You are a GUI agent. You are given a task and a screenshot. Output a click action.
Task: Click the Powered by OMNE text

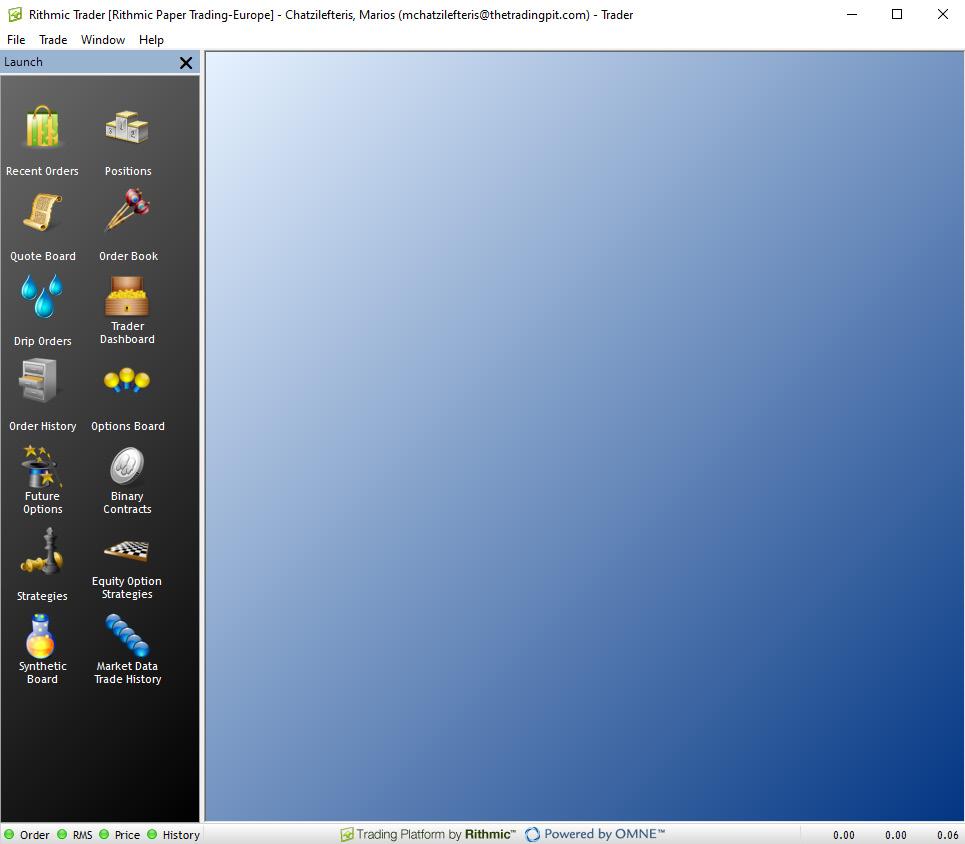[x=604, y=834]
